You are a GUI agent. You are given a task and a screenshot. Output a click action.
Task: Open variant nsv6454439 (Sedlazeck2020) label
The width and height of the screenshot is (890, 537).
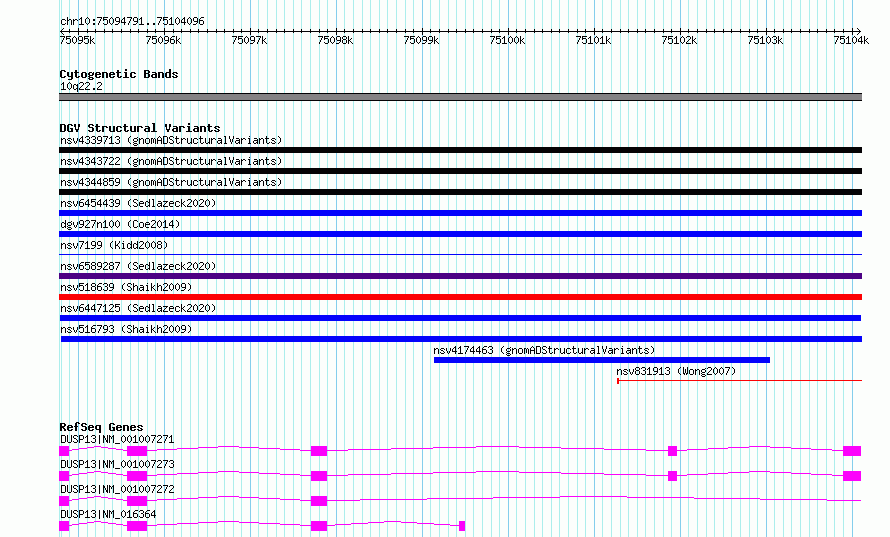[138, 203]
